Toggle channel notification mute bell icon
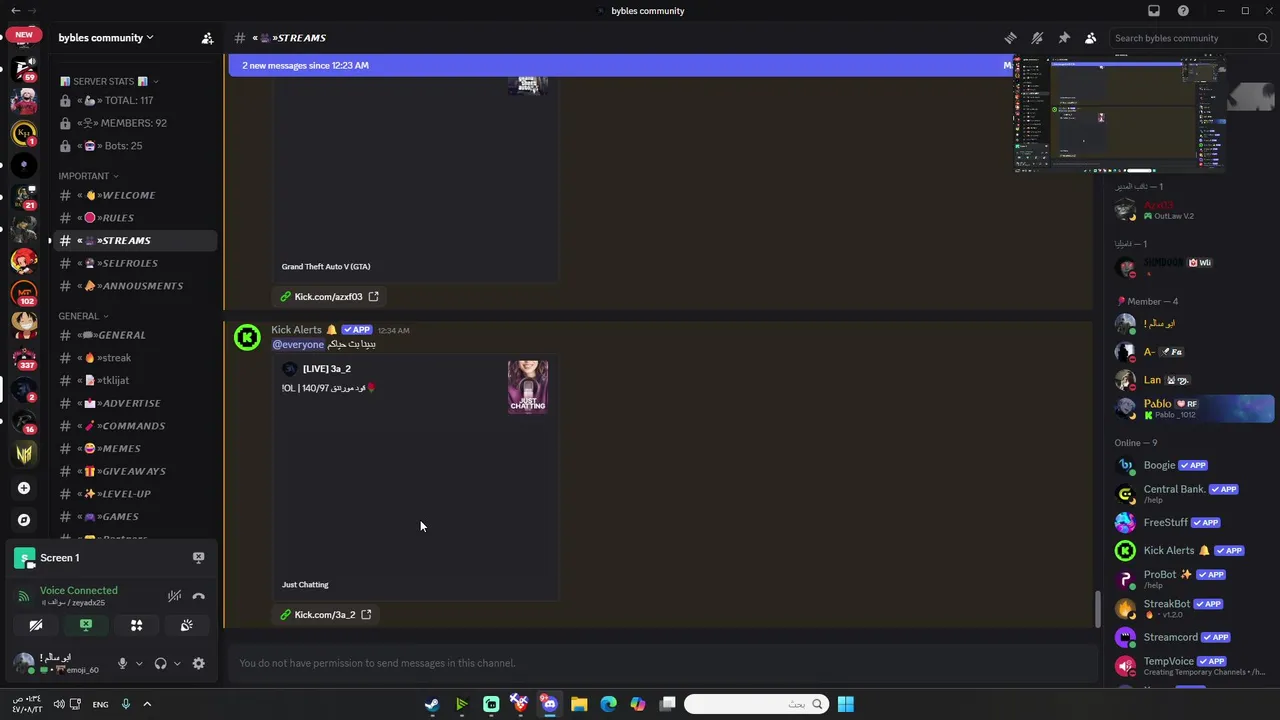Screen dimensions: 1280x720 click(x=1037, y=38)
